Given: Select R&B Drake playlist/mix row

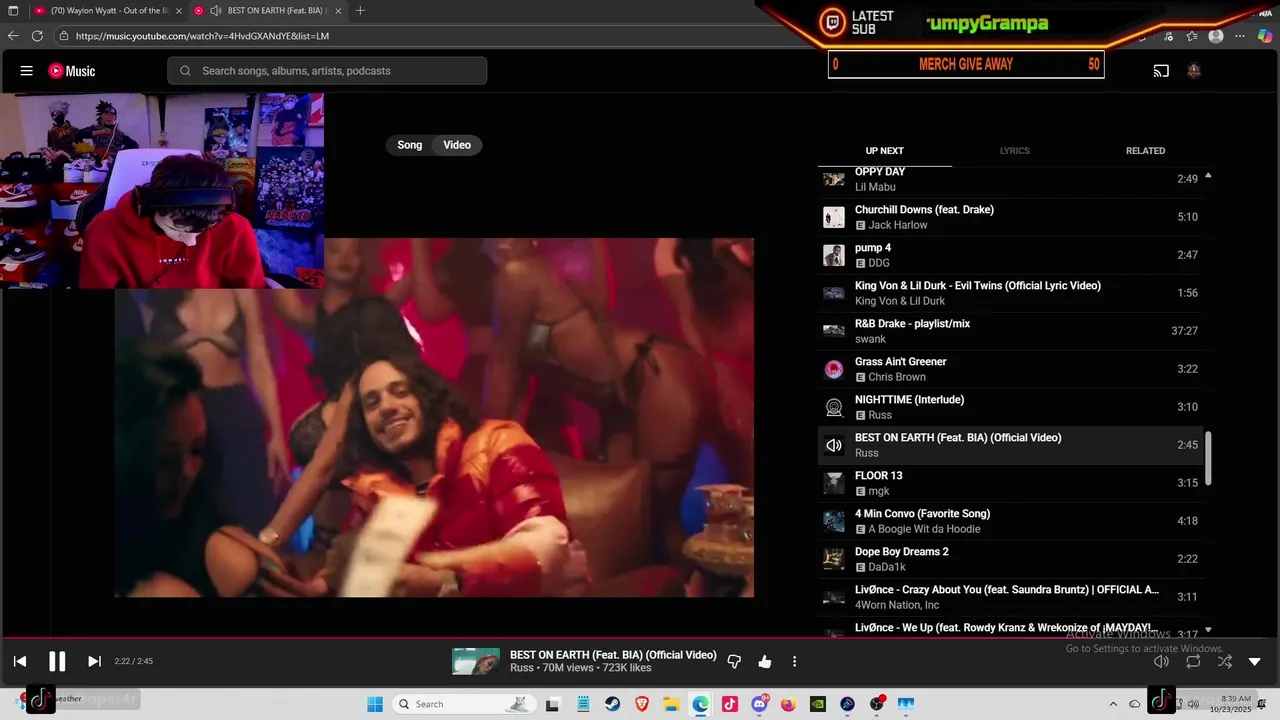Looking at the screenshot, I should [x=1010, y=331].
